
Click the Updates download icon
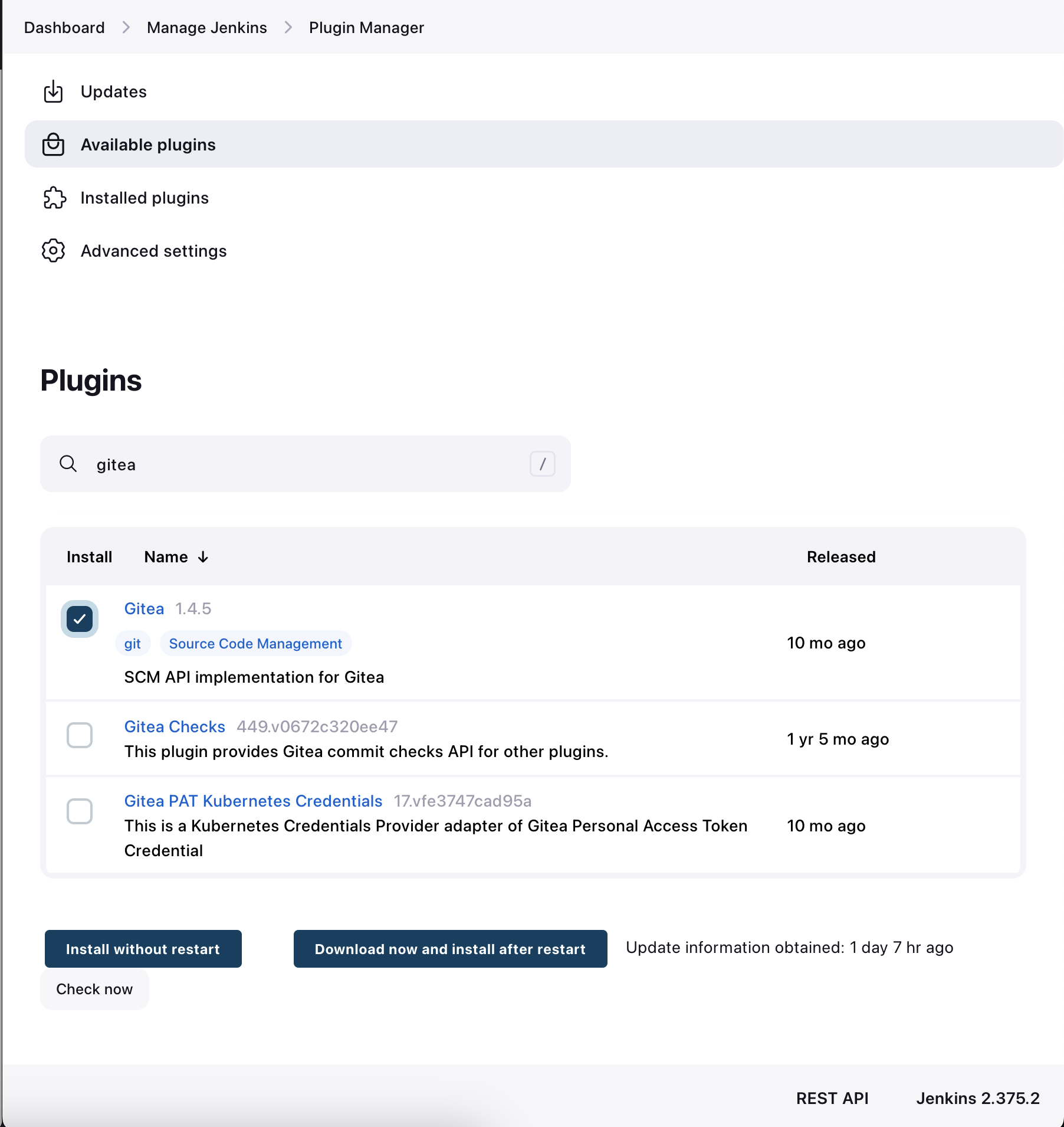pyautogui.click(x=54, y=91)
